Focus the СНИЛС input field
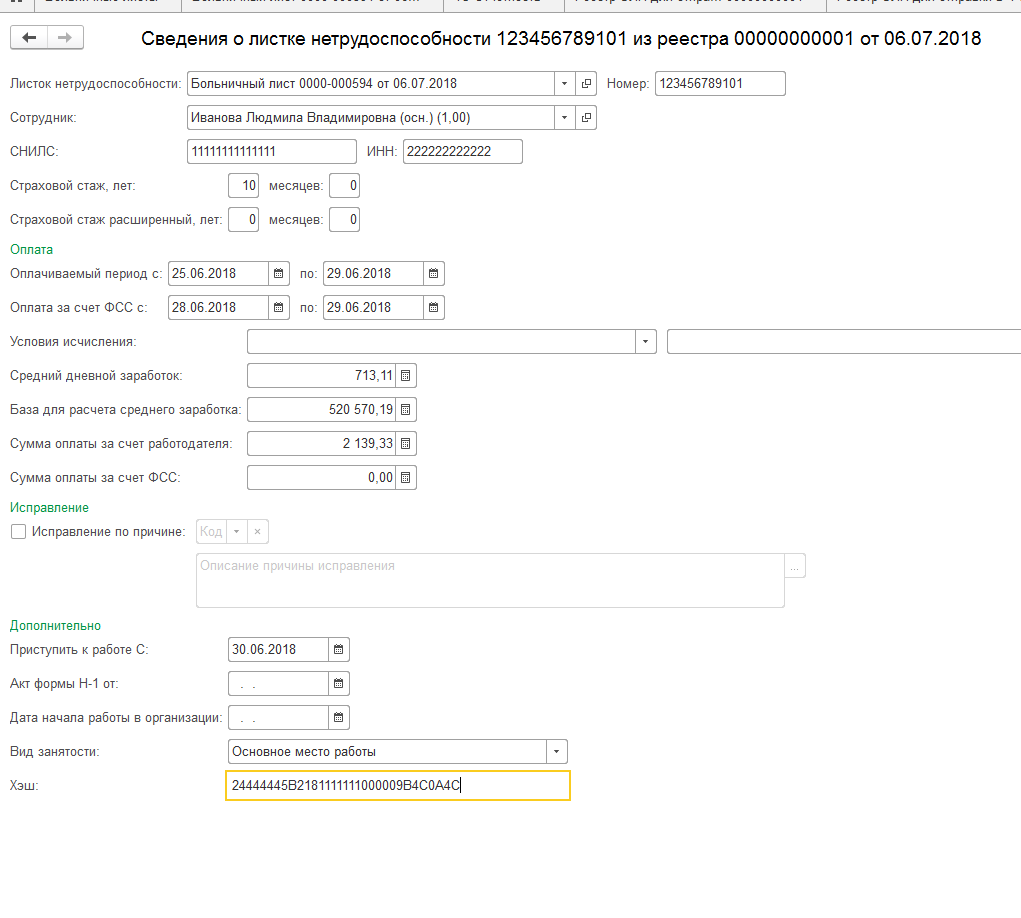 (271, 152)
